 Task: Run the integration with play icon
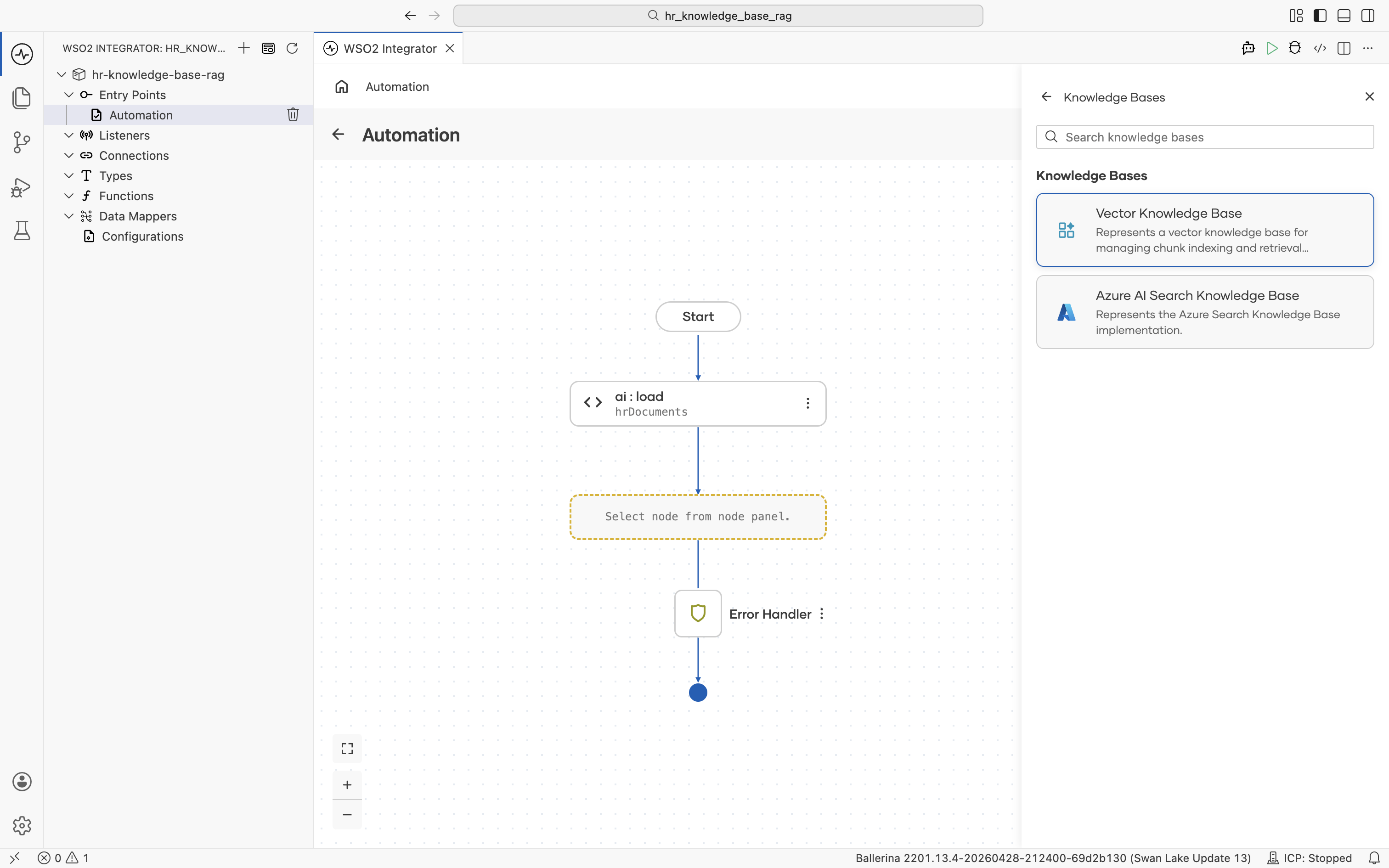pyautogui.click(x=1272, y=48)
